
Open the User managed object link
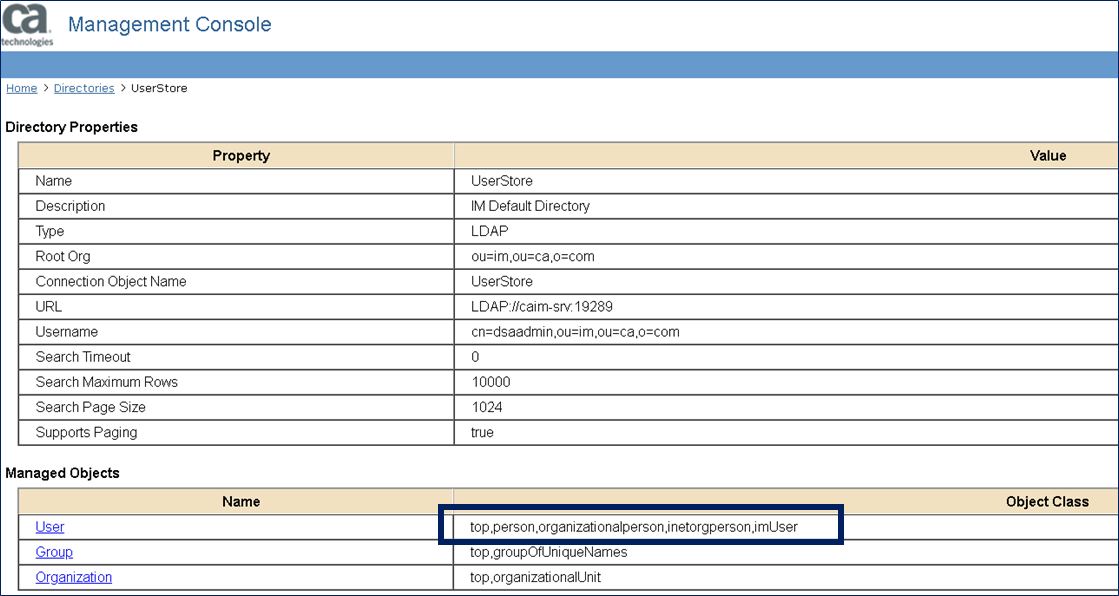click(50, 527)
